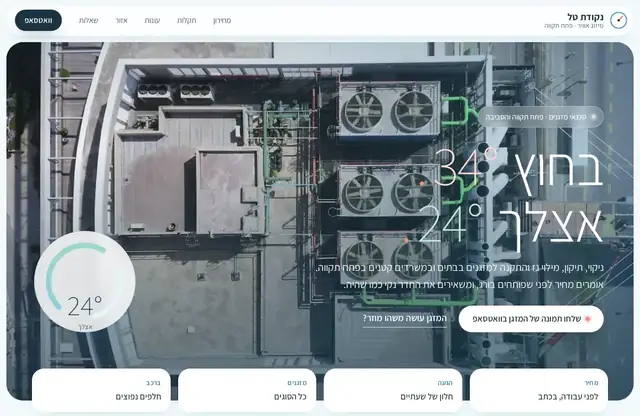Open the נקודת טל site title link
The height and width of the screenshot is (416, 640).
point(585,17)
